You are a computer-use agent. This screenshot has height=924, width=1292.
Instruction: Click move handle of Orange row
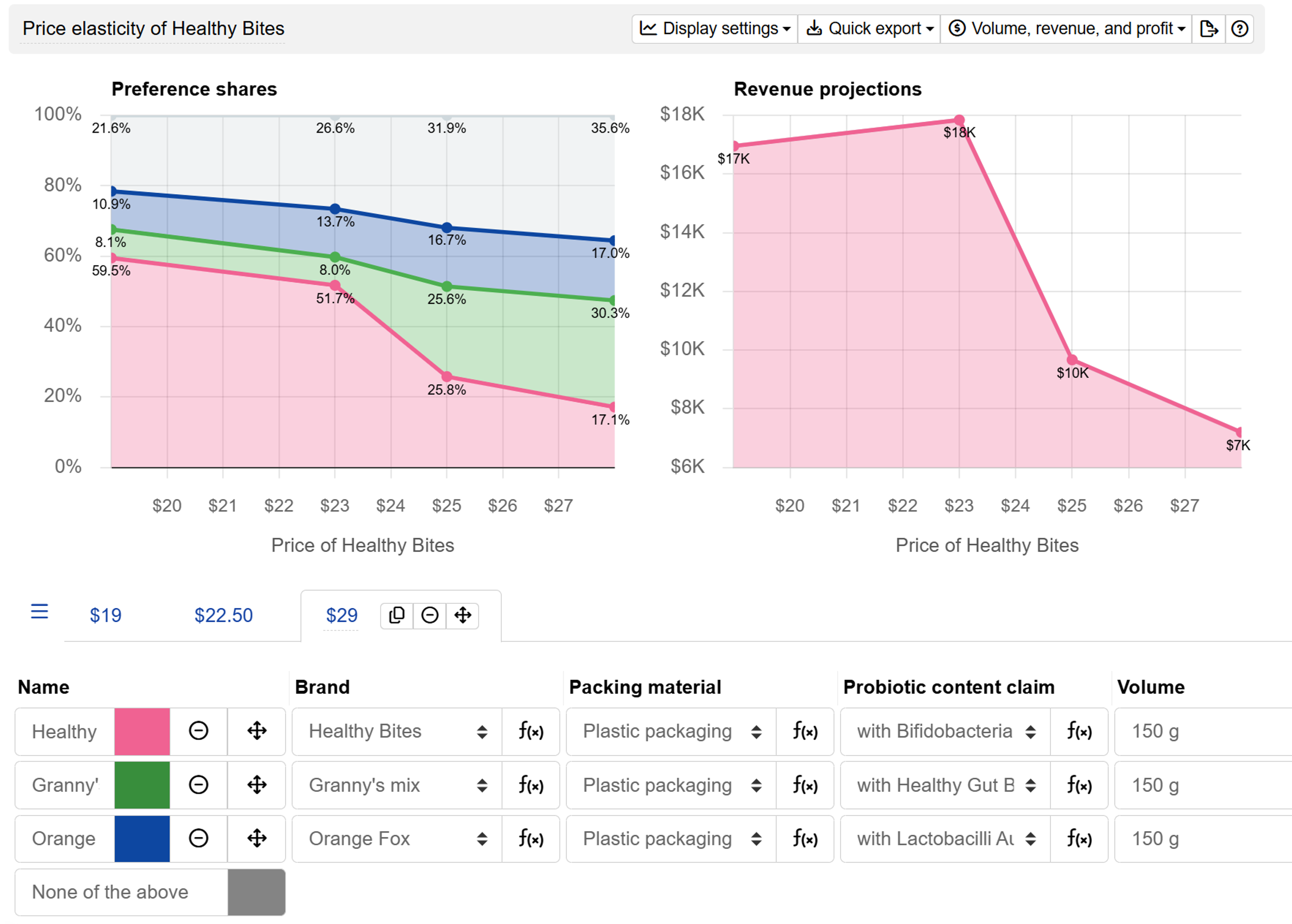pyautogui.click(x=257, y=839)
